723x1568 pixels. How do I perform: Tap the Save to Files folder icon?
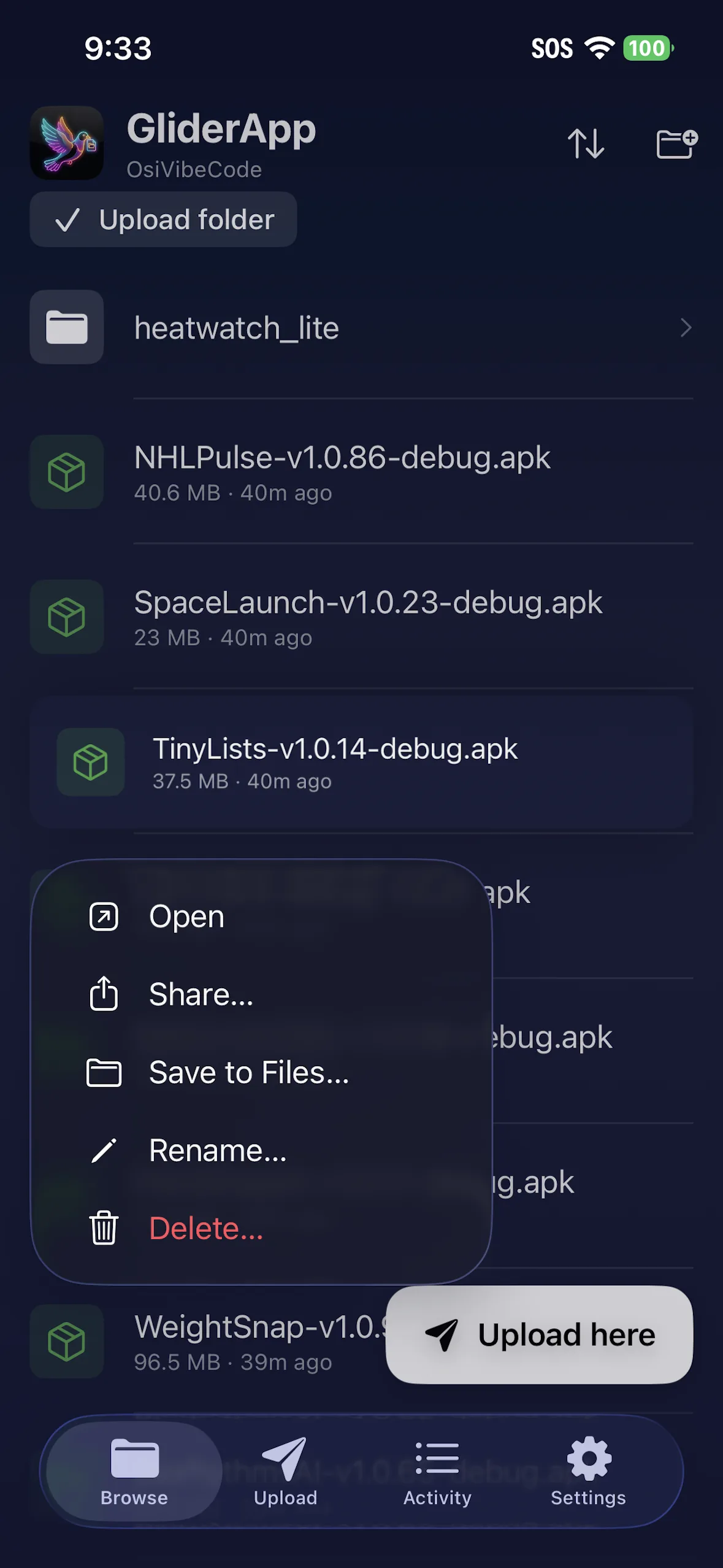click(104, 1072)
